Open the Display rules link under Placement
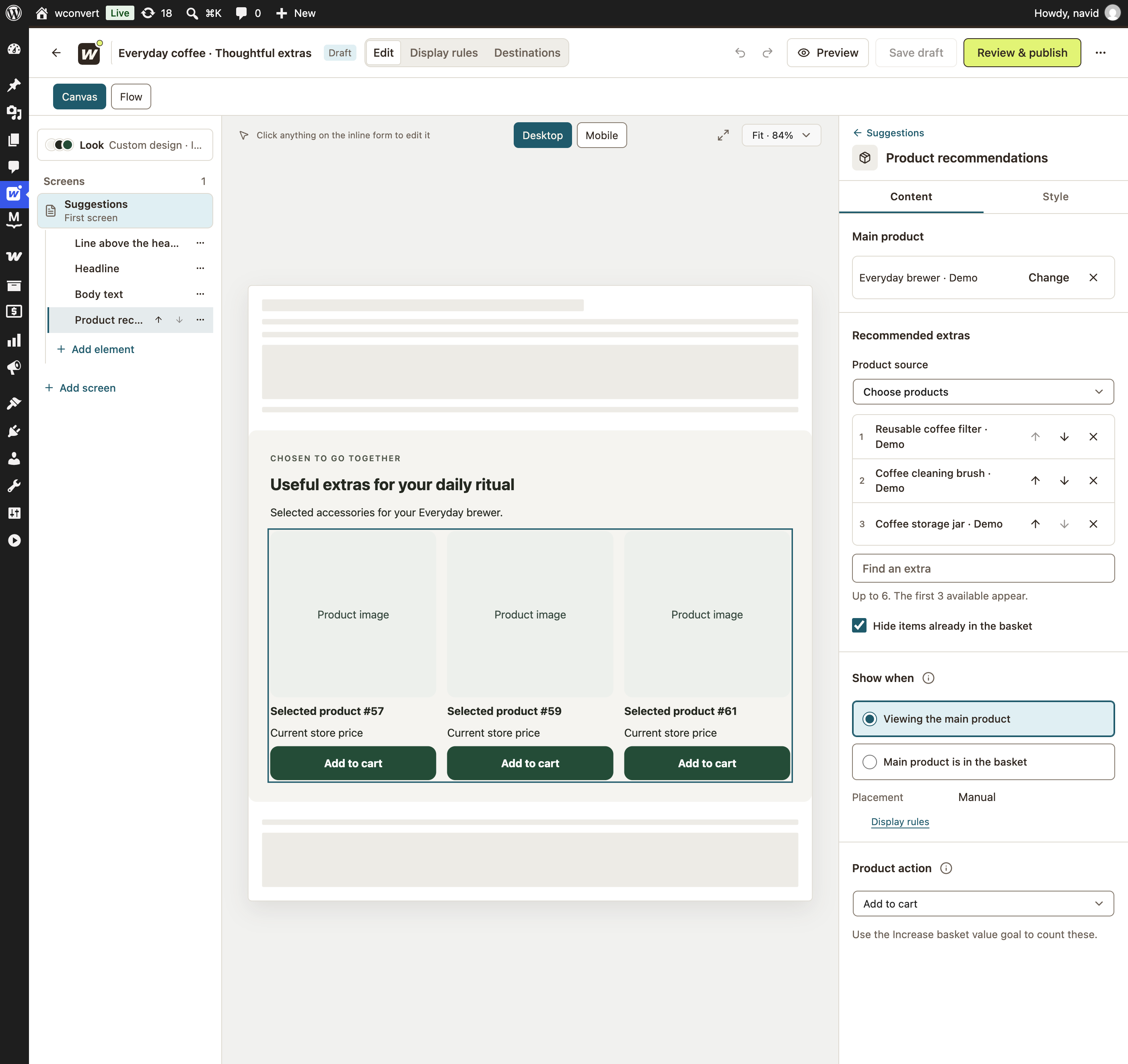1128x1064 pixels. click(x=900, y=822)
